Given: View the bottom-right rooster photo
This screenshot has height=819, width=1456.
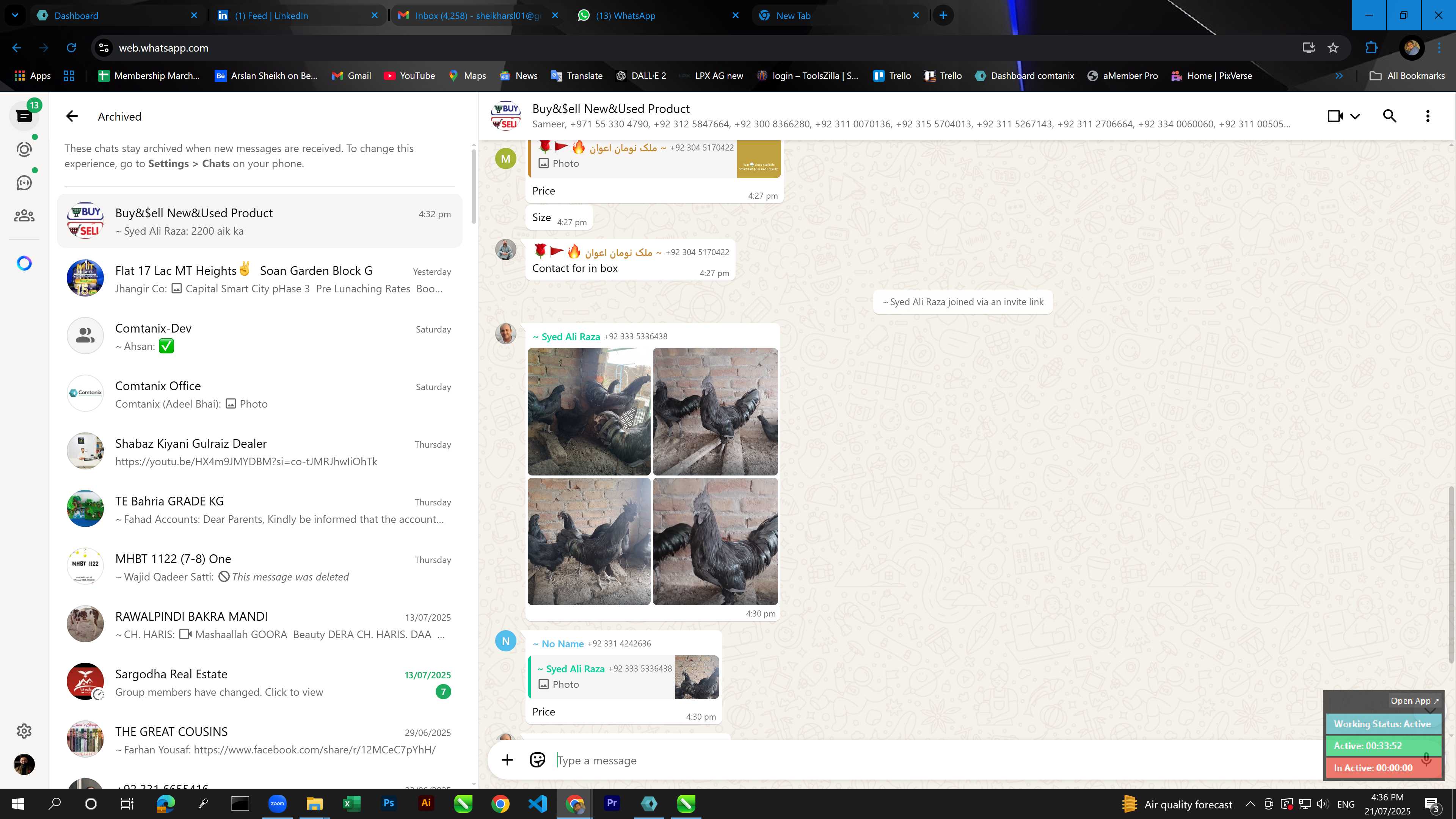Looking at the screenshot, I should point(715,541).
